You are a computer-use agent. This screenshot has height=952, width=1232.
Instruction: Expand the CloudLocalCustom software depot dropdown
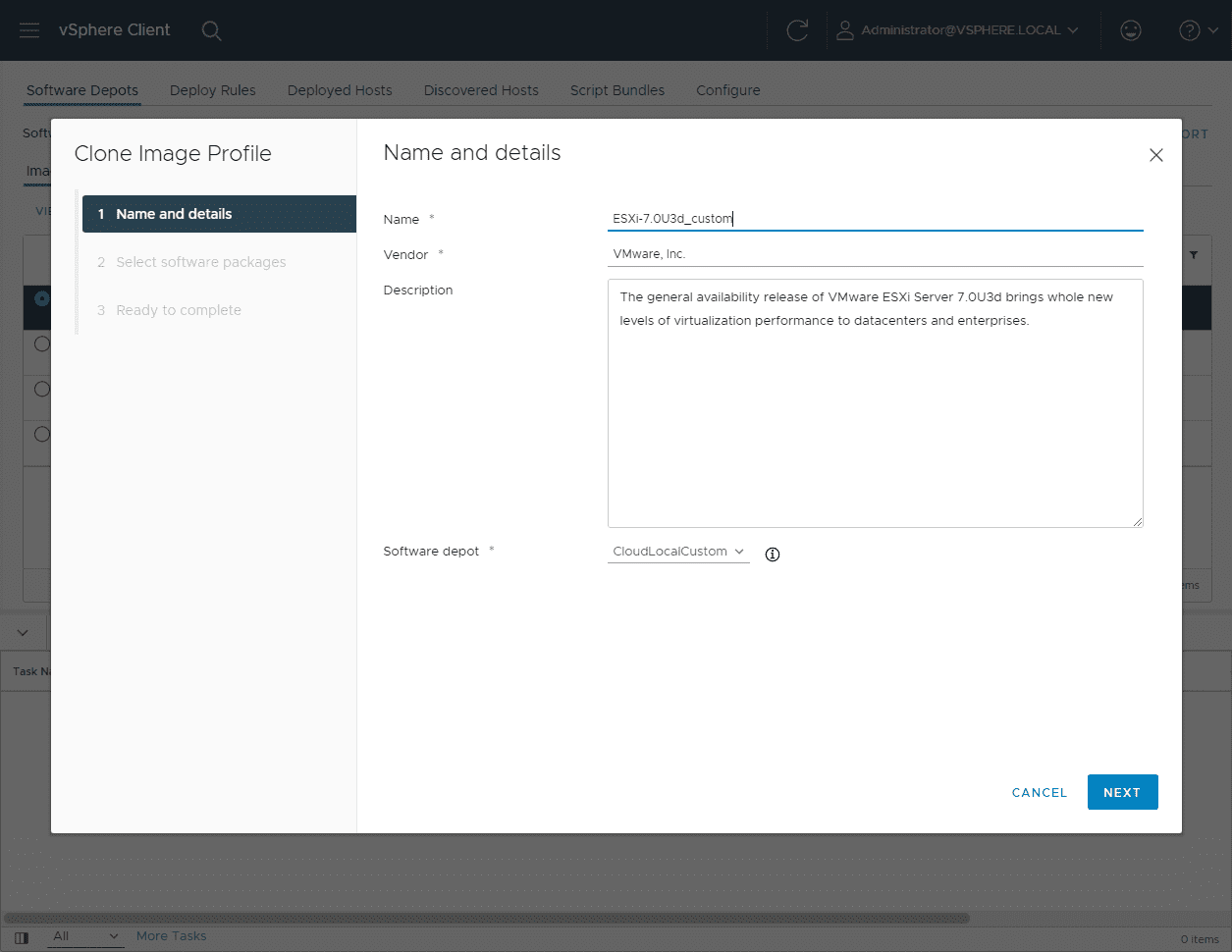pos(678,552)
